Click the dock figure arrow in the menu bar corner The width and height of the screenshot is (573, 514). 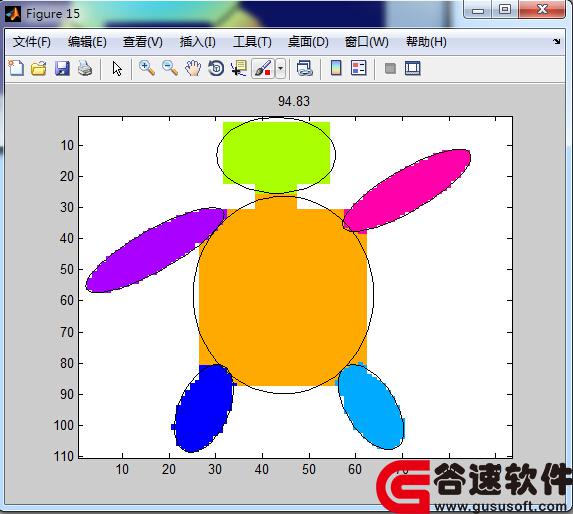(x=557, y=42)
